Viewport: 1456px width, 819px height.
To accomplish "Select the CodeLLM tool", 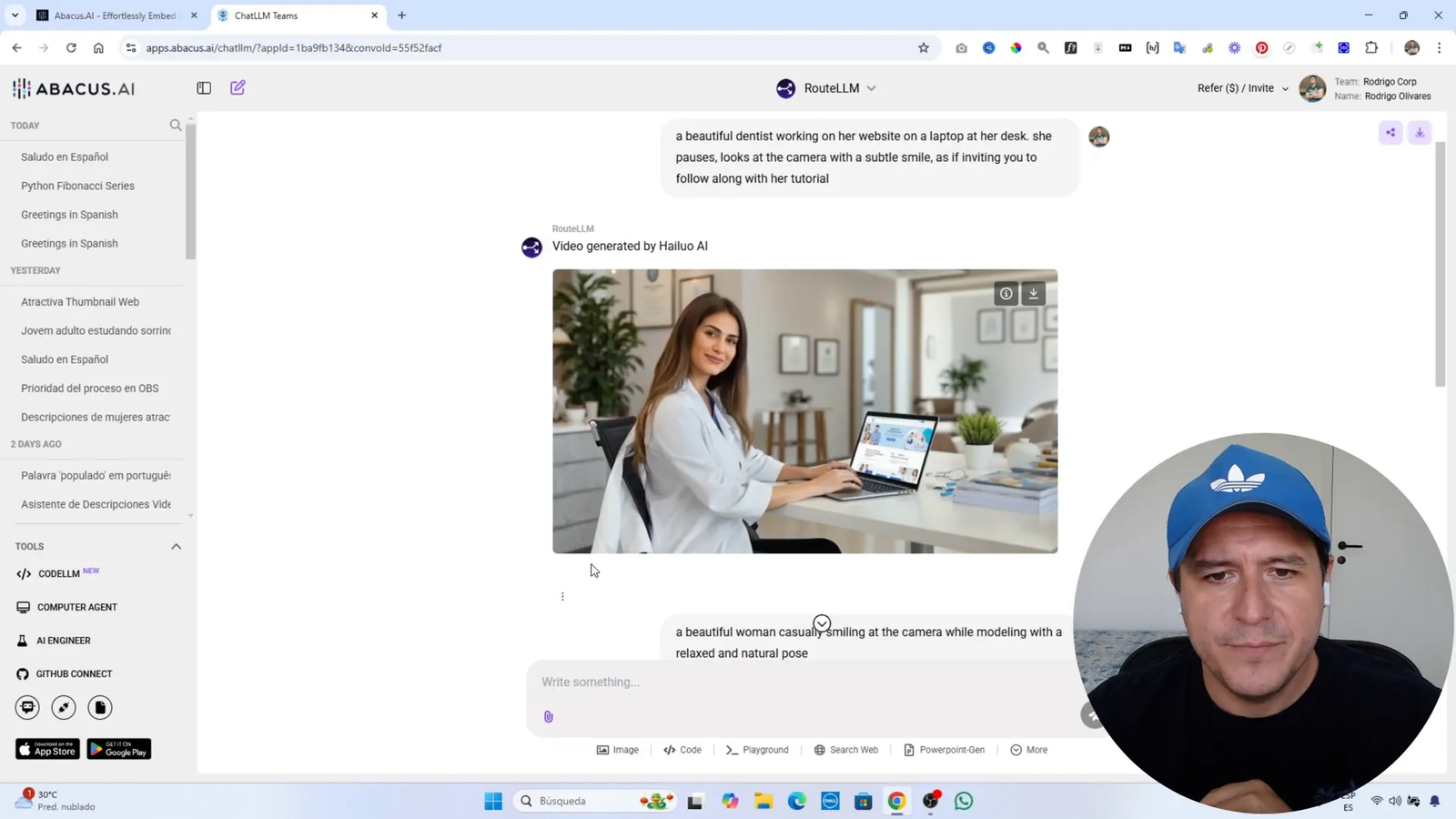I will [x=59, y=573].
